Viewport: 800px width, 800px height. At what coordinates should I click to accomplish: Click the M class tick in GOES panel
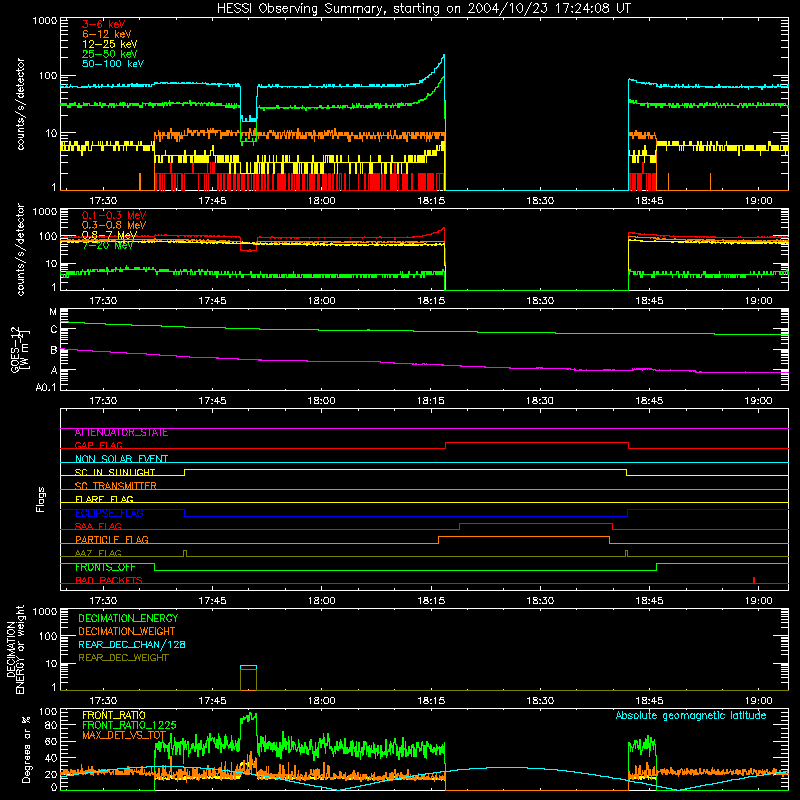point(54,312)
